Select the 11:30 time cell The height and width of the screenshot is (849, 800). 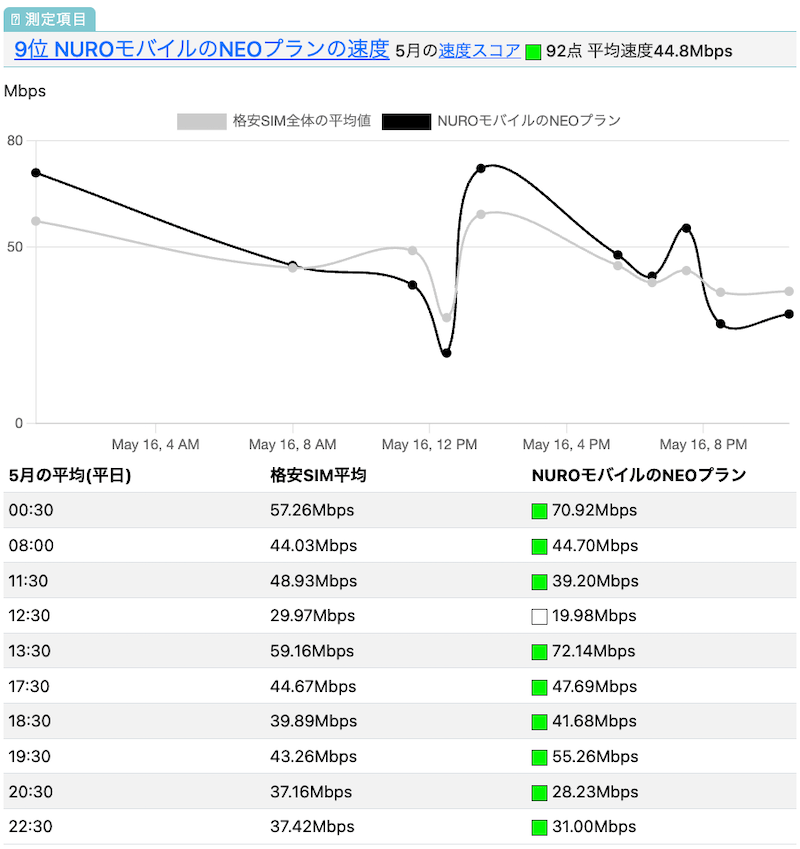[x=28, y=581]
